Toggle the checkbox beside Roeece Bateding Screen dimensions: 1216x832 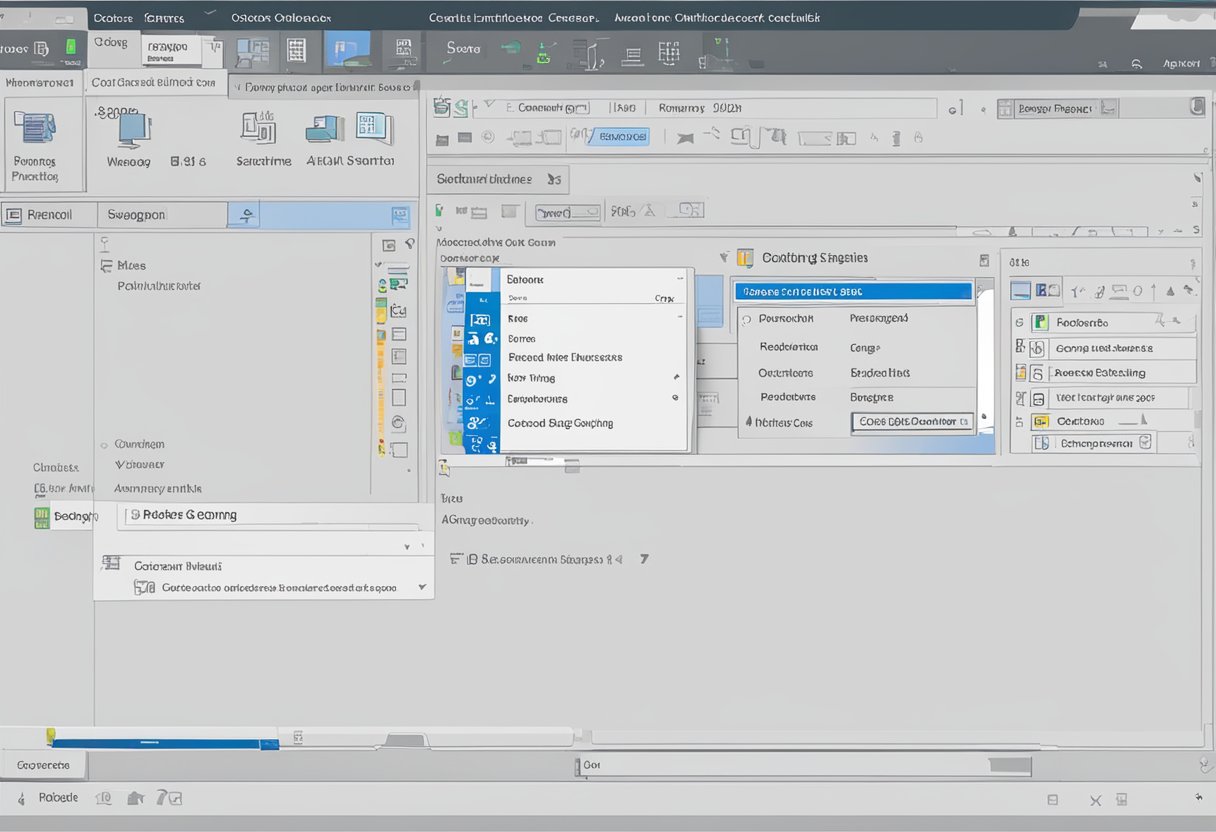(x=1037, y=373)
